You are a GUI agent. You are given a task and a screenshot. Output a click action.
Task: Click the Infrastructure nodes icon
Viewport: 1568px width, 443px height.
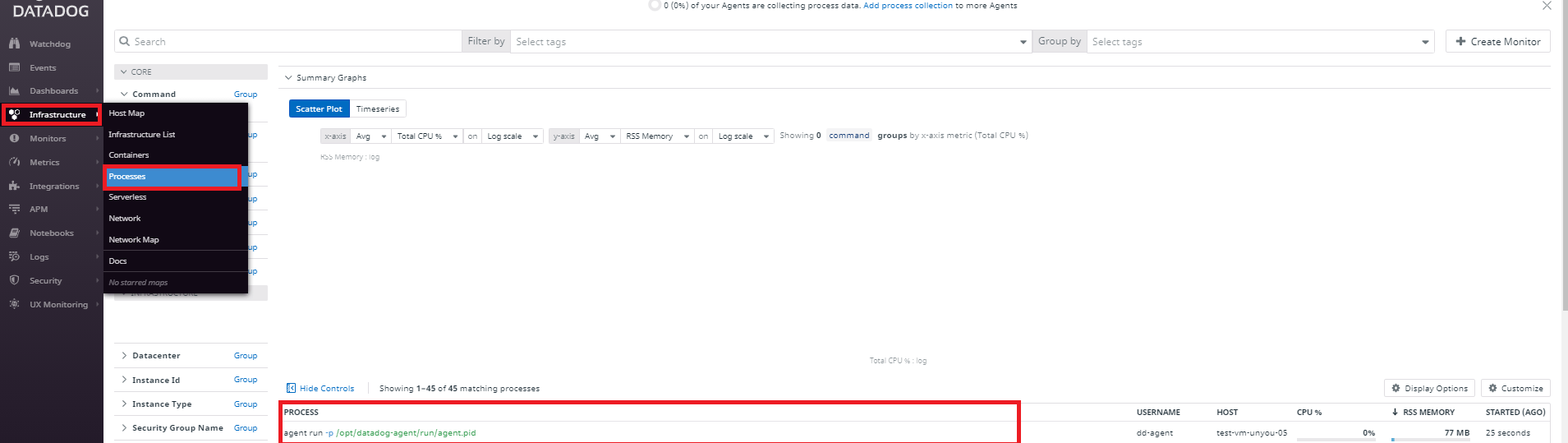[x=14, y=114]
